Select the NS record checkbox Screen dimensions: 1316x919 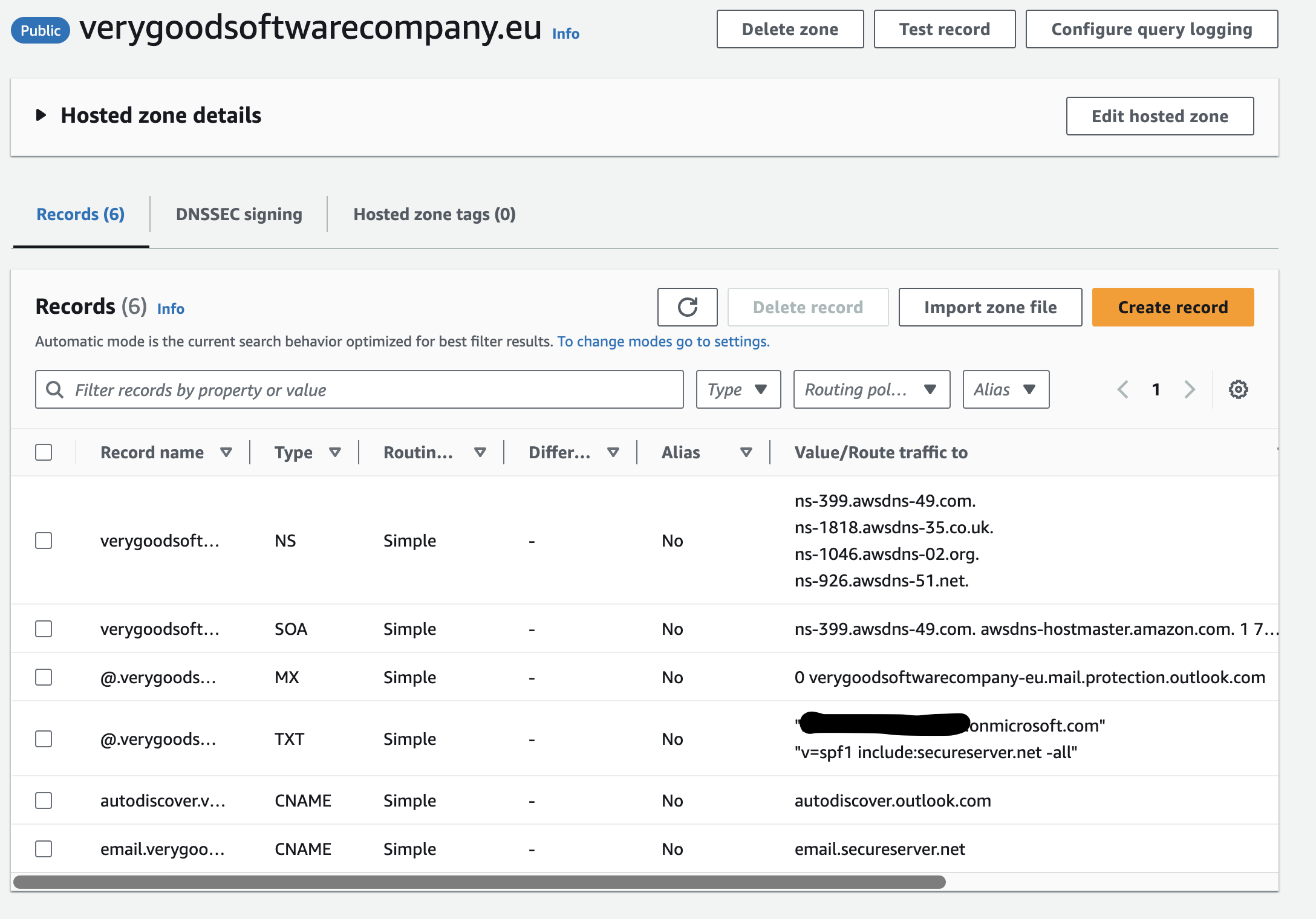click(x=44, y=541)
